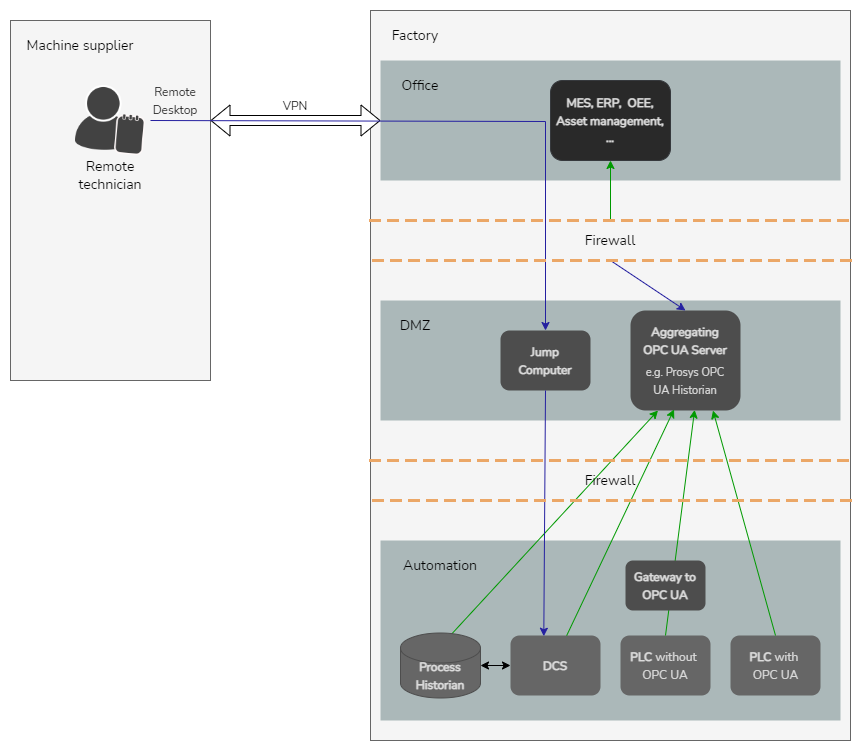Select the PLC without OPC UA block

click(x=665, y=665)
